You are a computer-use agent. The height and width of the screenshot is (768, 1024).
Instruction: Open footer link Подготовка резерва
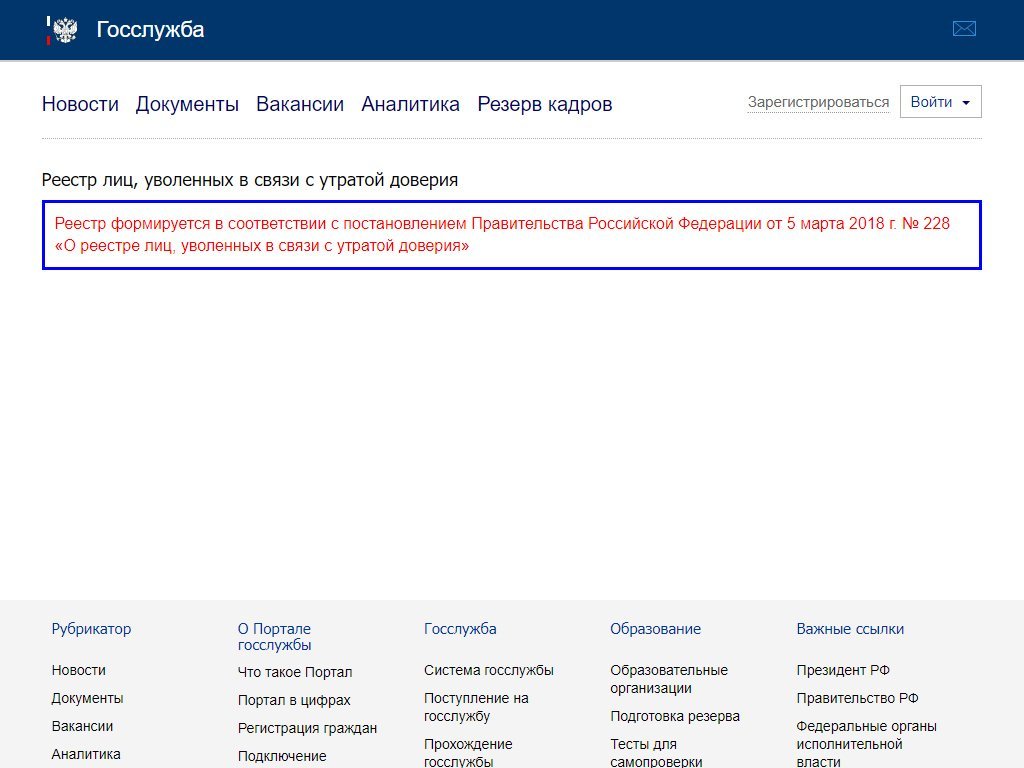(x=675, y=716)
